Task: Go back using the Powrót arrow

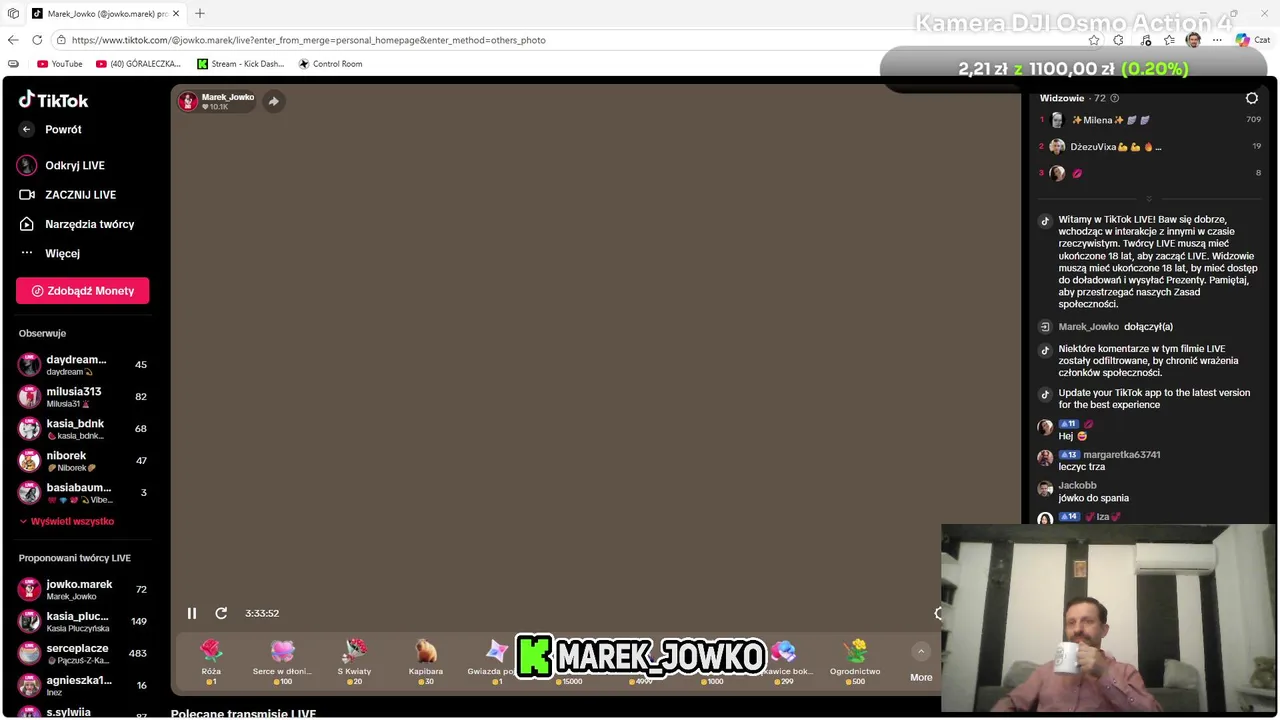Action: pyautogui.click(x=27, y=129)
